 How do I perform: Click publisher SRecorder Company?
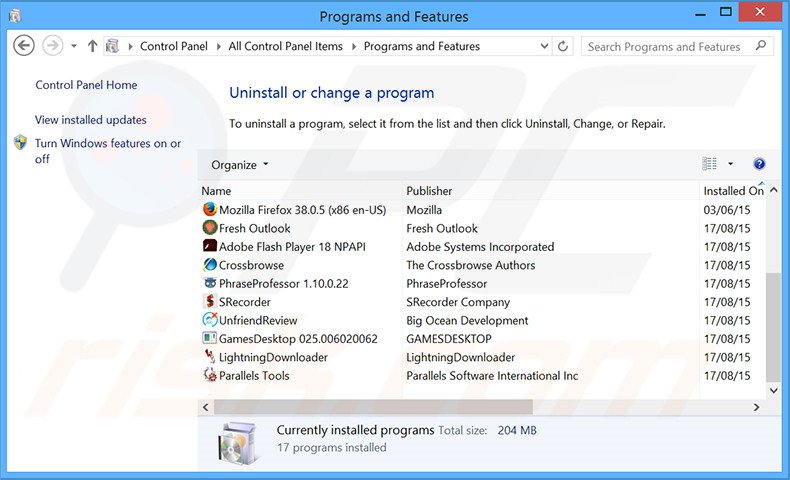(x=458, y=302)
